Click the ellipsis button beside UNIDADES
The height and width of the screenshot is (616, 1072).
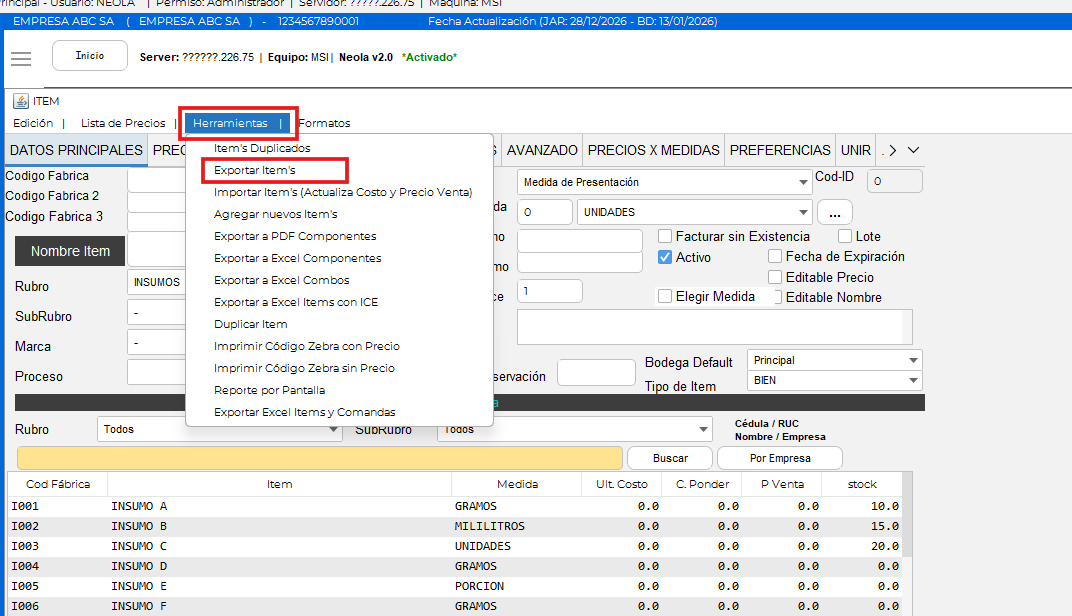point(834,212)
